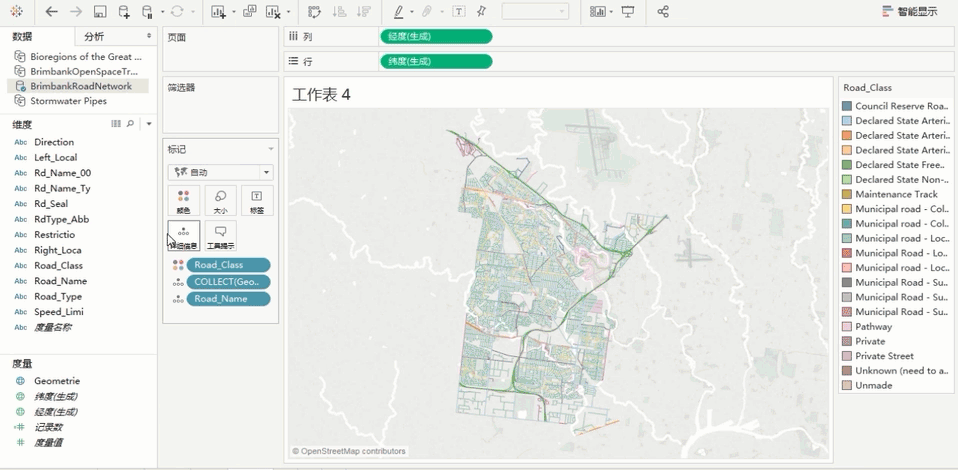Open the 自动 mark type dropdown
The width and height of the screenshot is (958, 470).
click(220, 172)
